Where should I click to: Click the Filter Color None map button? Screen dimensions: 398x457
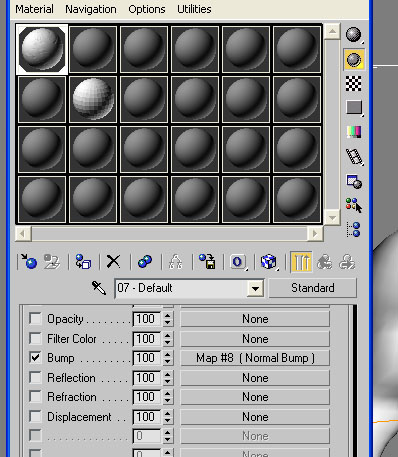(255, 339)
